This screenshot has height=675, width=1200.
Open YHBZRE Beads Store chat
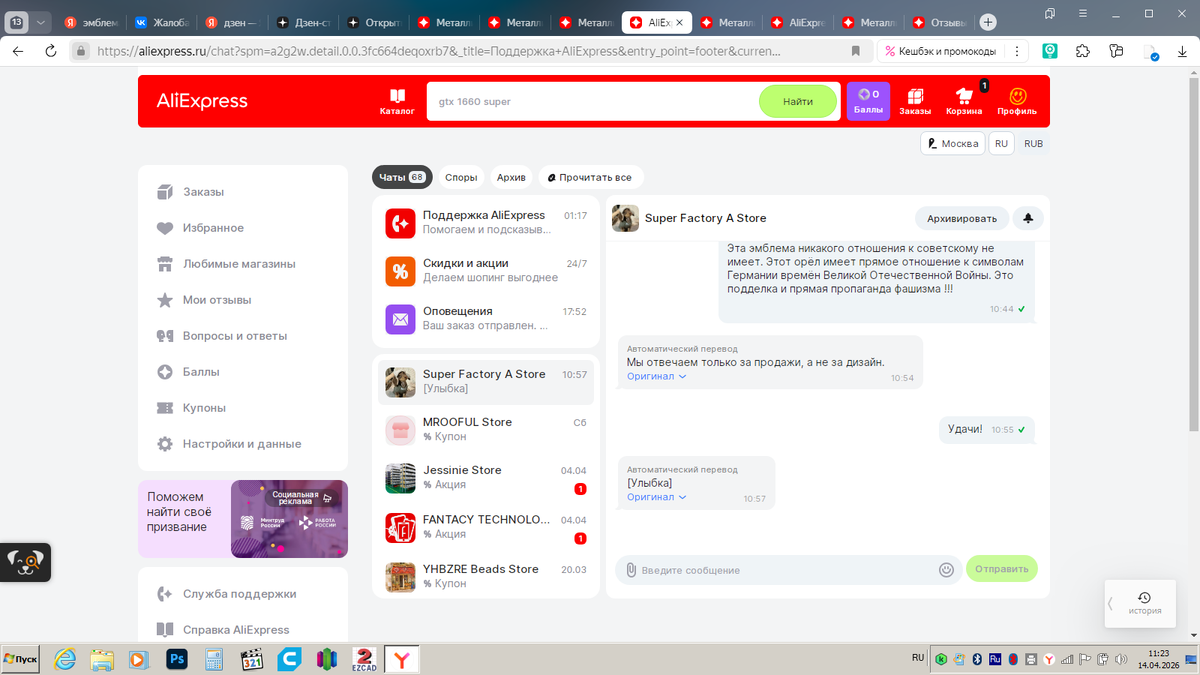click(x=486, y=576)
